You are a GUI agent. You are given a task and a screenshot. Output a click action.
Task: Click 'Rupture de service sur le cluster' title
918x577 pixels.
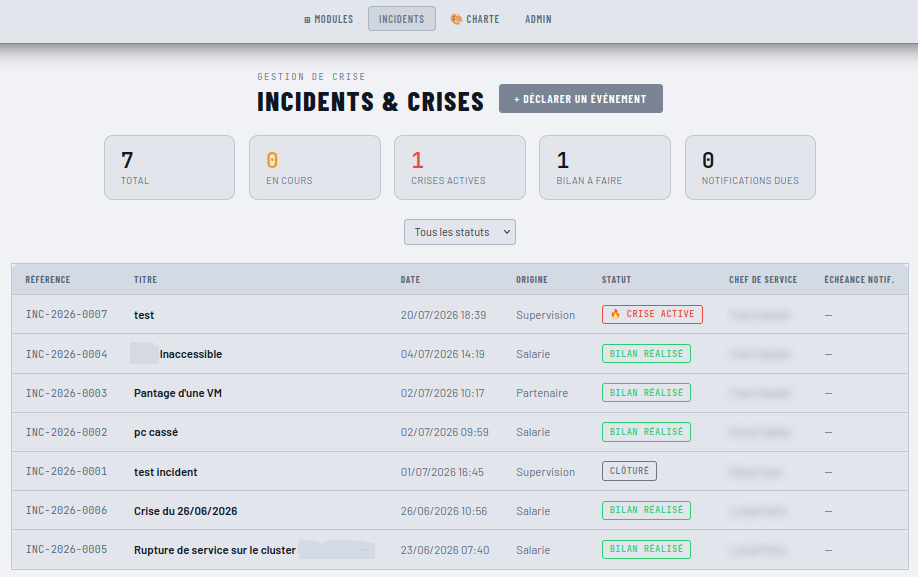[x=214, y=550]
